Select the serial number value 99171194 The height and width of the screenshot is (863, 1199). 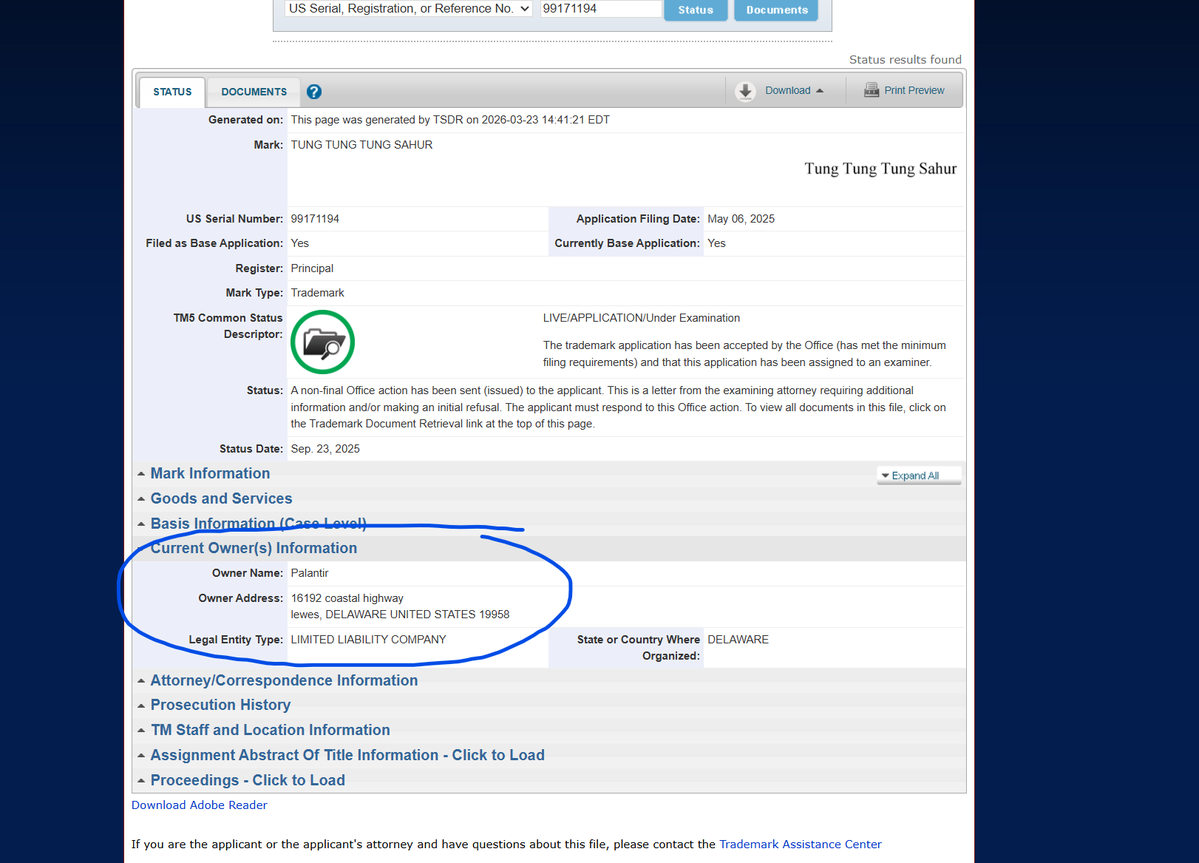315,219
